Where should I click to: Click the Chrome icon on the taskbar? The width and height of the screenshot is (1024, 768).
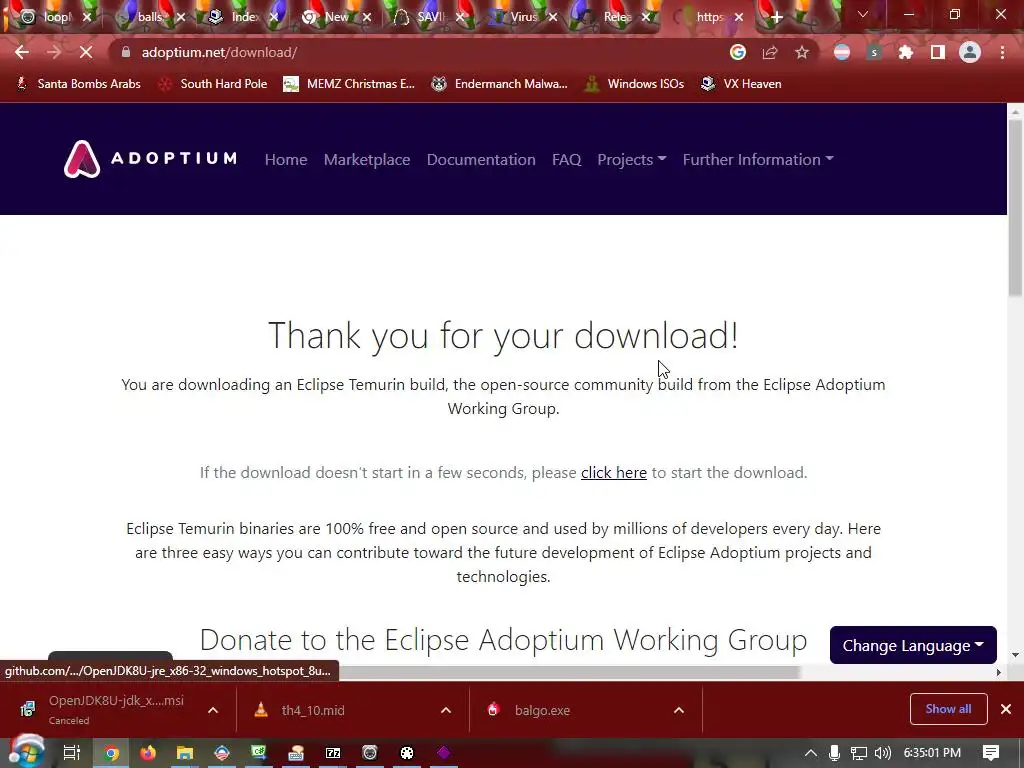[112, 752]
